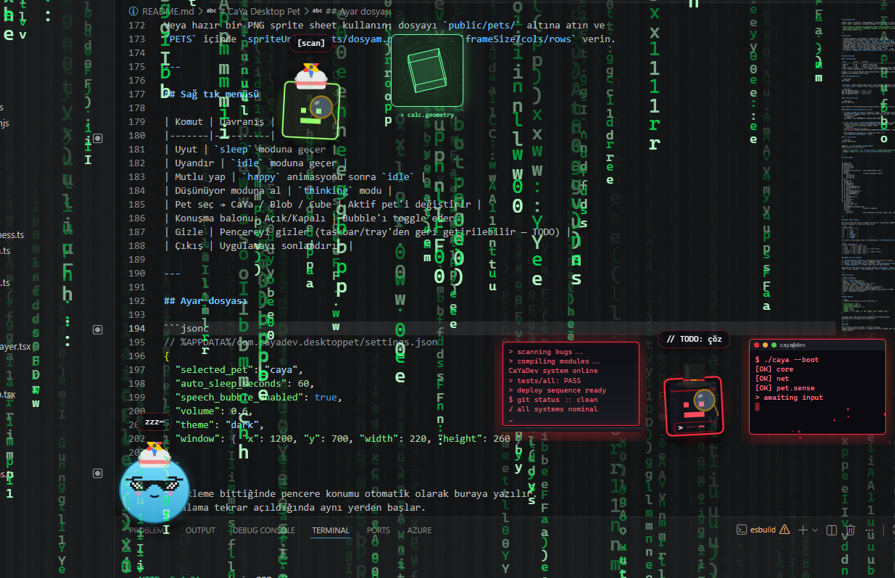
Task: Click the README.md info icon in breadcrumb
Action: tap(133, 11)
